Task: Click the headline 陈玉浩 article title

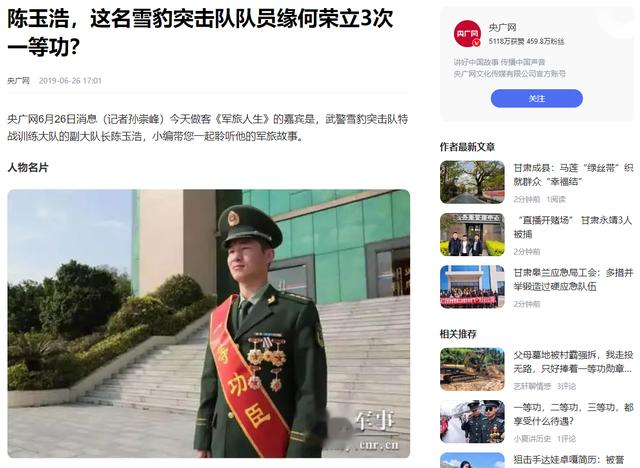Action: [x=200, y=33]
